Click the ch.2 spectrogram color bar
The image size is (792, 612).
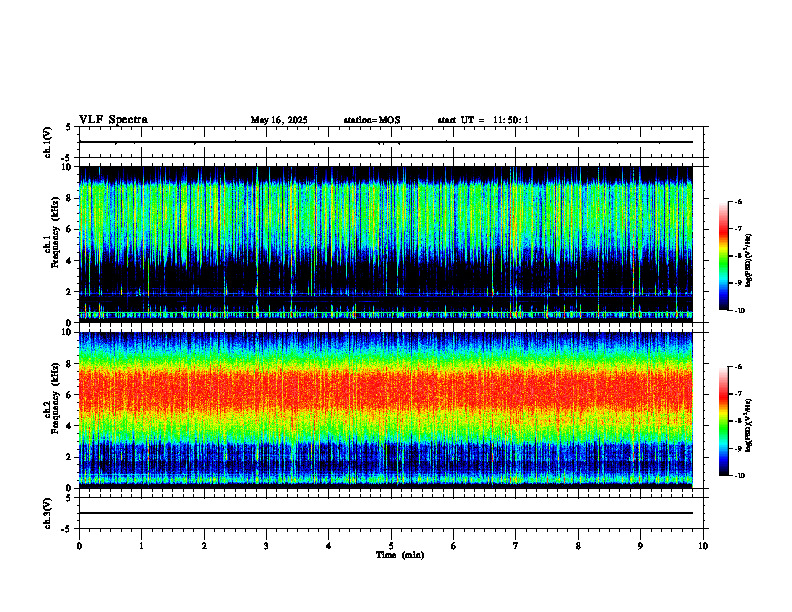click(x=723, y=421)
